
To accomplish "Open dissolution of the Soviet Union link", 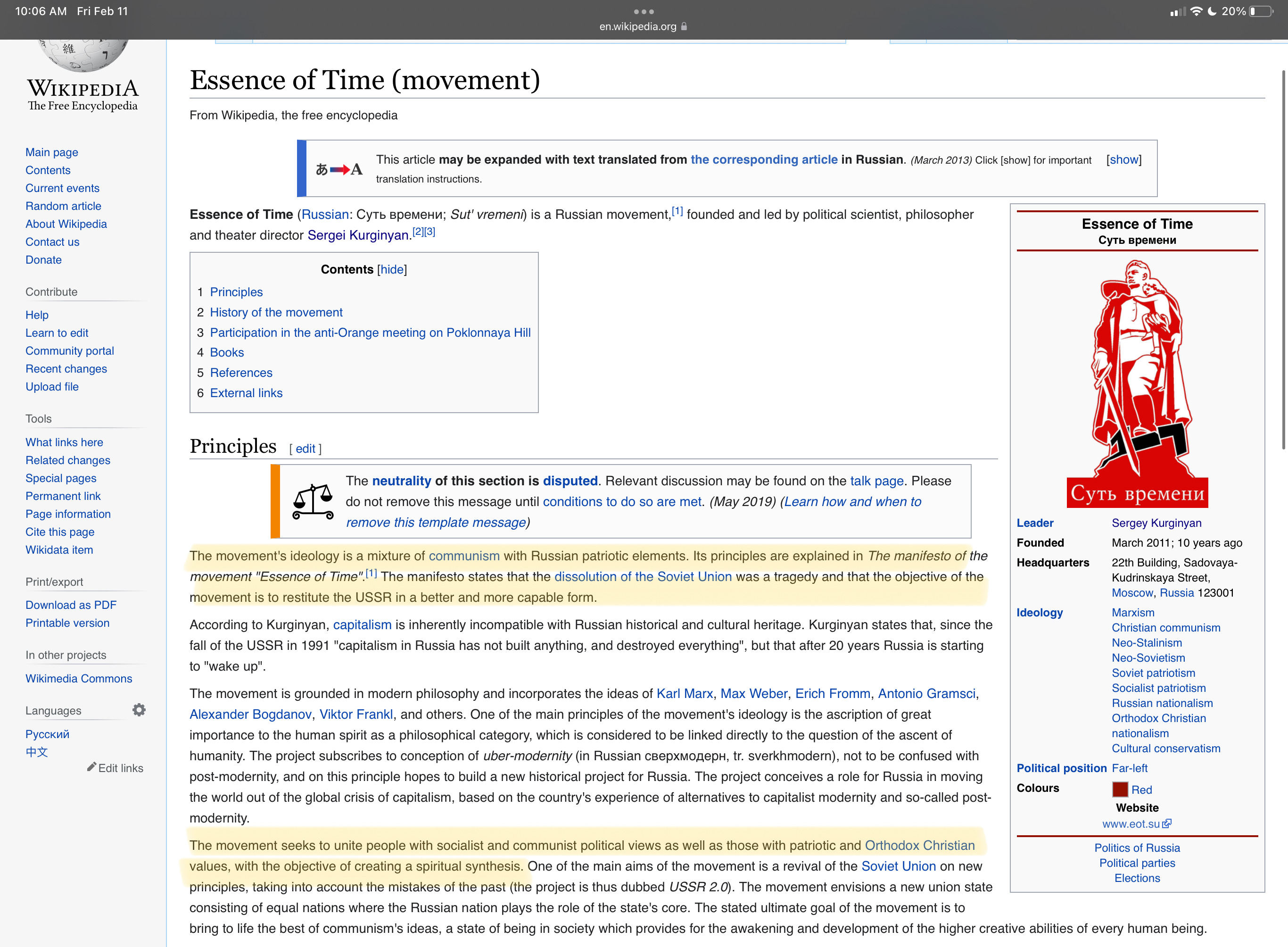I will pyautogui.click(x=643, y=577).
